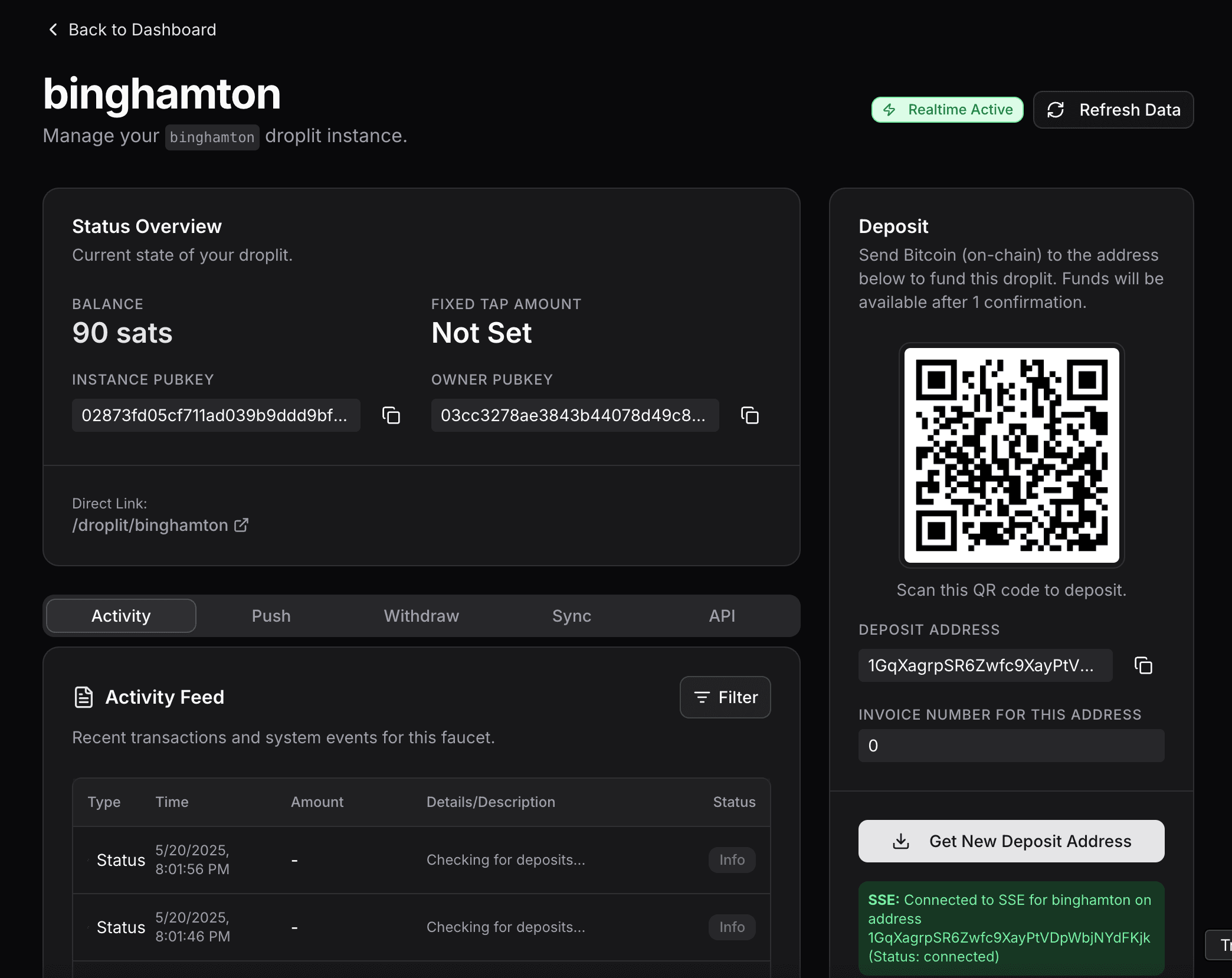Viewport: 1232px width, 978px height.
Task: Click the invoice number input field
Action: pos(1010,746)
